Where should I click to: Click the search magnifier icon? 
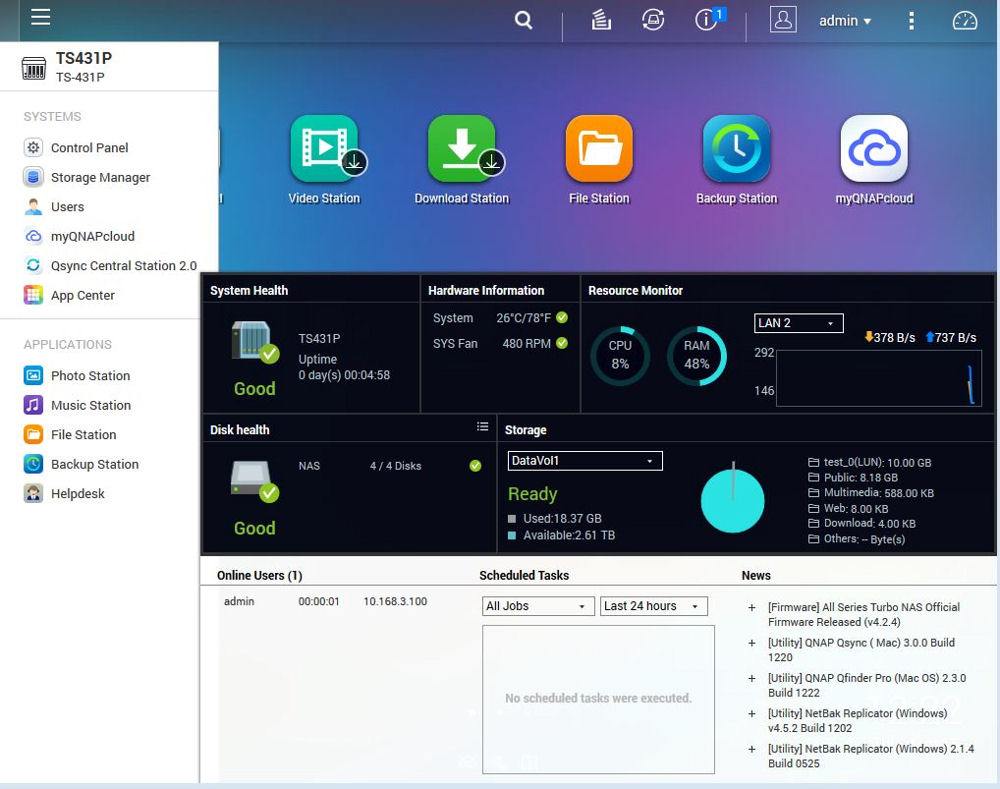click(x=524, y=20)
